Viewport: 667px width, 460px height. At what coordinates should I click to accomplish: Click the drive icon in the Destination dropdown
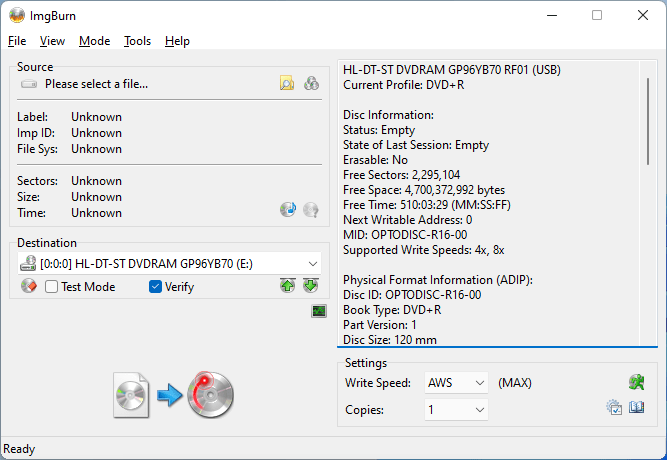click(28, 263)
